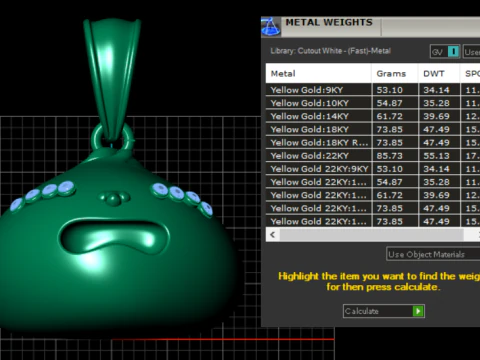The width and height of the screenshot is (480, 360).
Task: Click the Grams column header
Action: [395, 73]
